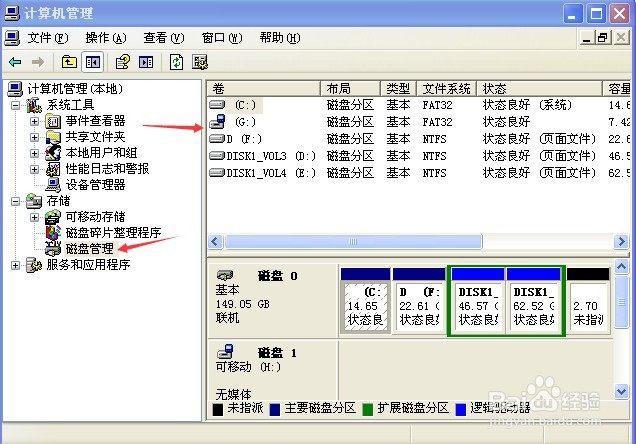Collapse the 系统工具 tree branch

15,105
